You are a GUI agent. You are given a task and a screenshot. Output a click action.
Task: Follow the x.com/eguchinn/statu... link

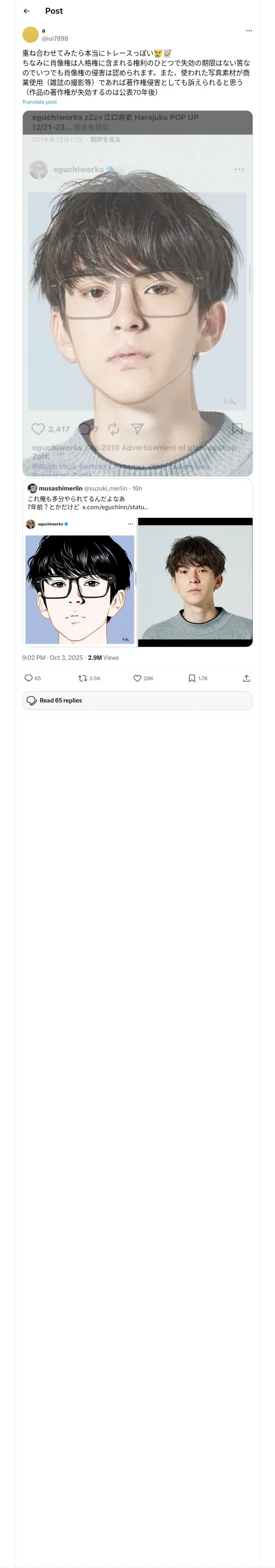tap(115, 507)
